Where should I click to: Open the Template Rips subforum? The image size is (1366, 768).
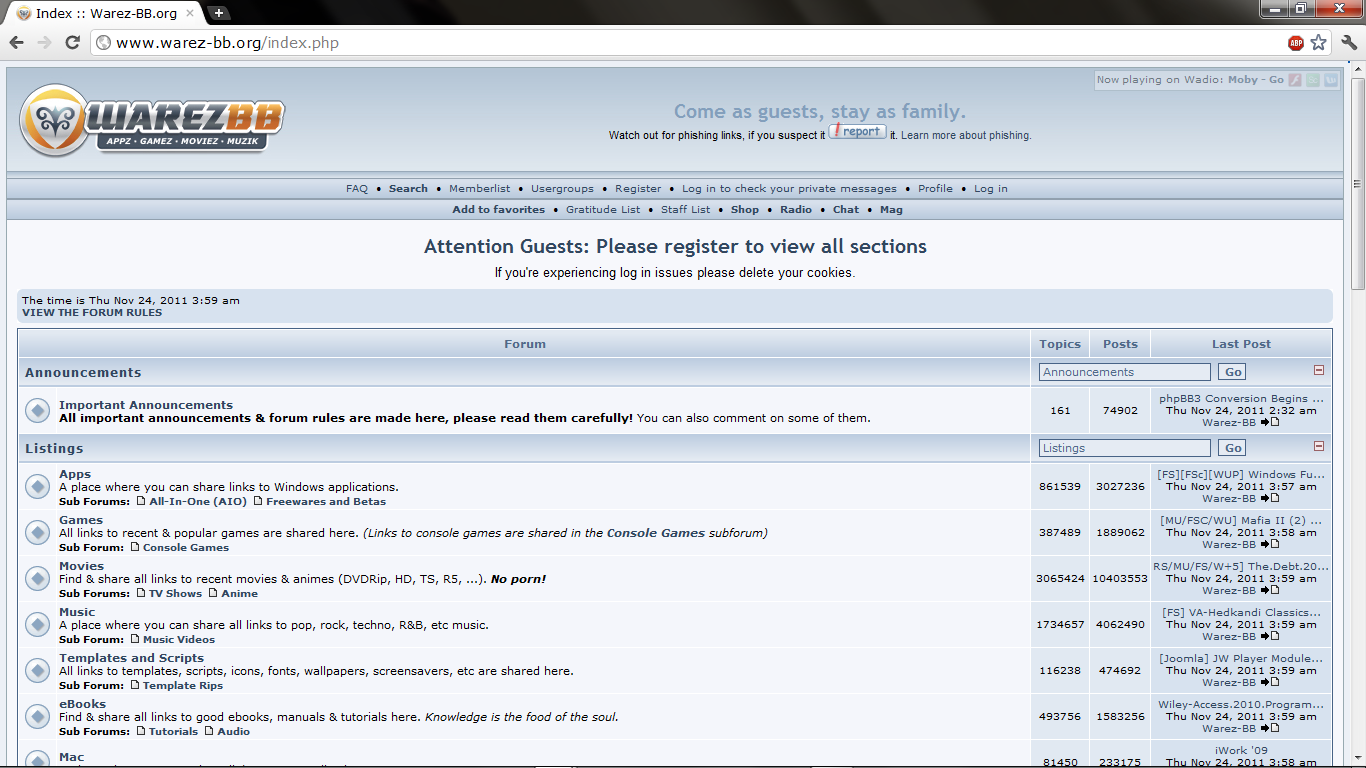(183, 686)
